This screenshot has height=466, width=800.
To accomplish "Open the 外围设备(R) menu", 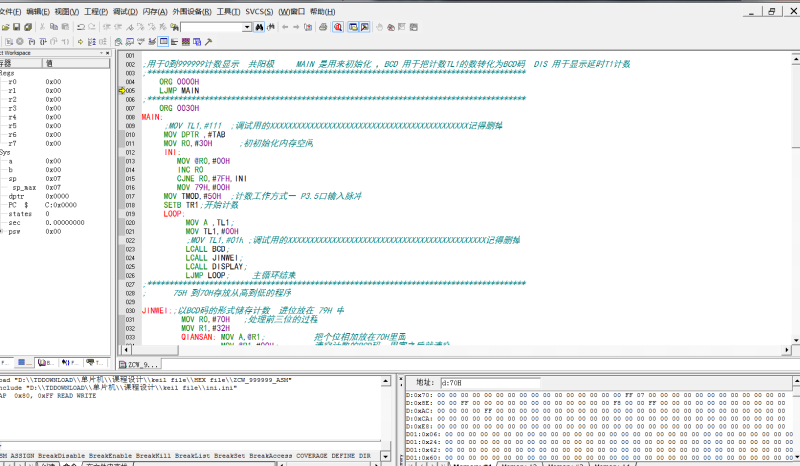I will (x=192, y=12).
